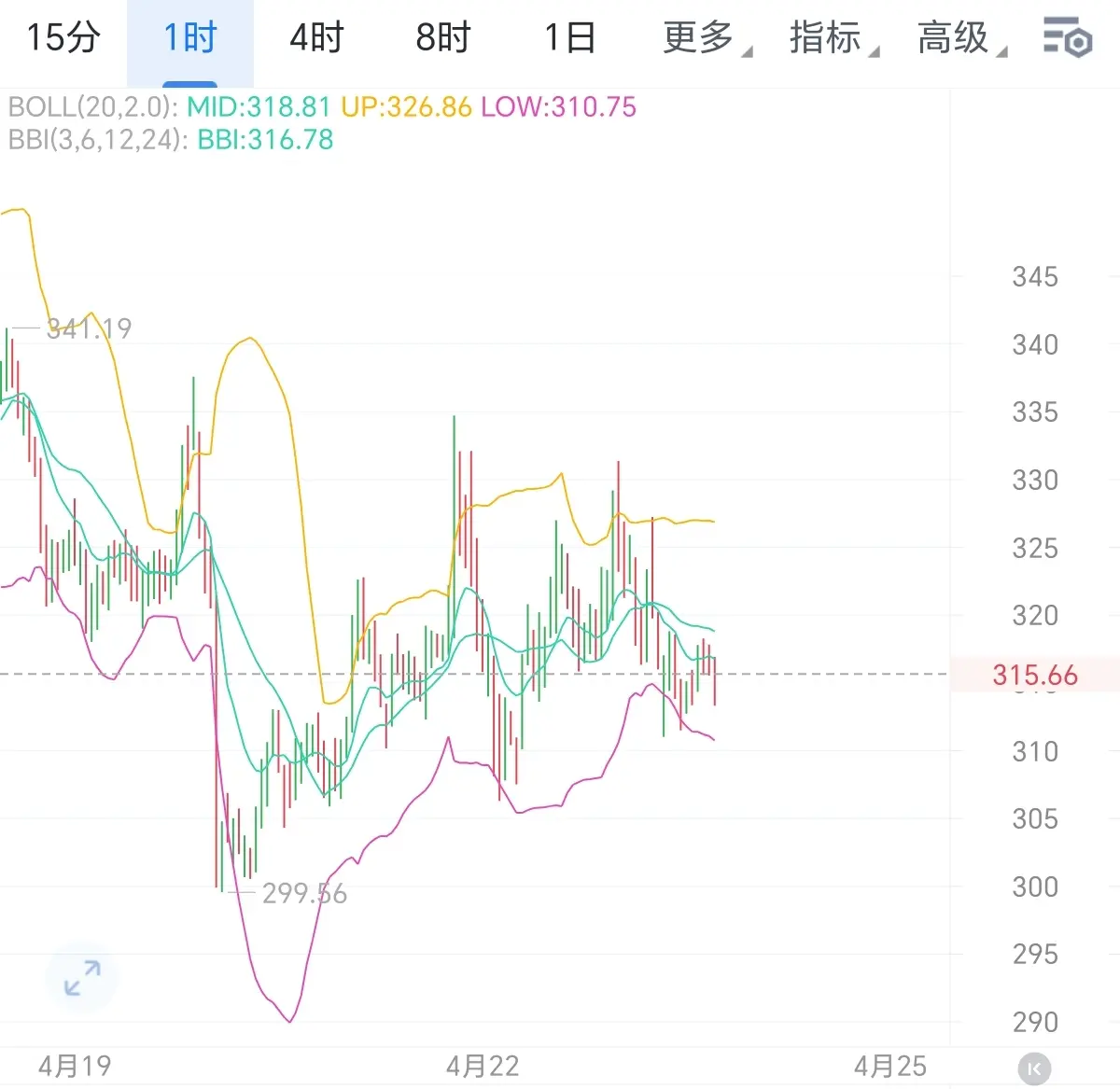This screenshot has width=1120, height=1089.
Task: Tap the fullscreen expand arrows icon
Action: click(82, 977)
